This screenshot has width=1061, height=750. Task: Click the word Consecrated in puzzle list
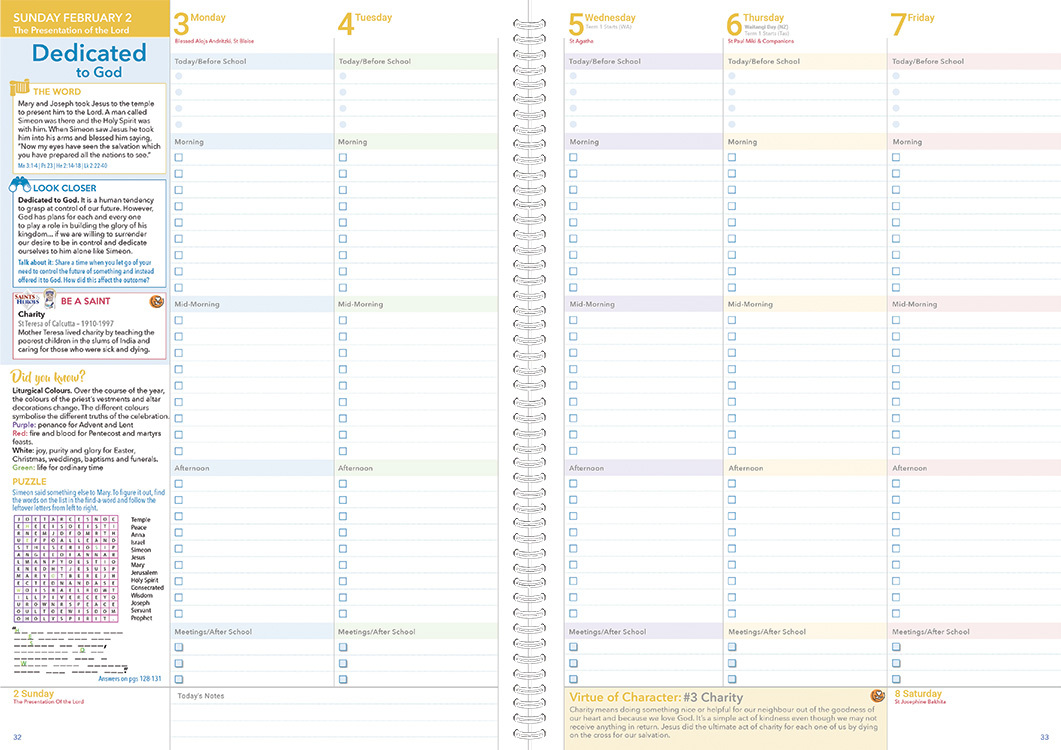pos(148,588)
